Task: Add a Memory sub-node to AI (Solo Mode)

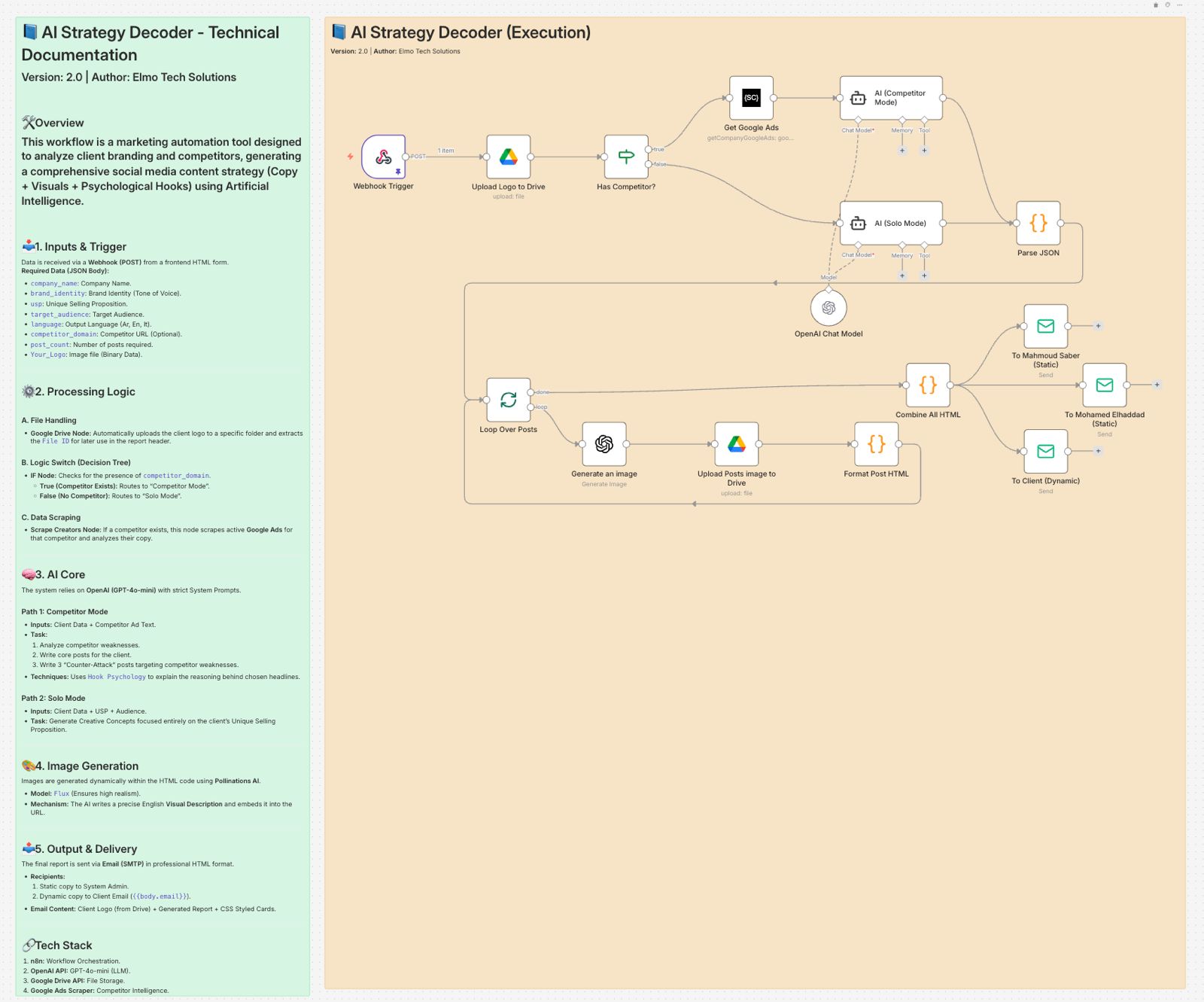Action: pos(902,276)
